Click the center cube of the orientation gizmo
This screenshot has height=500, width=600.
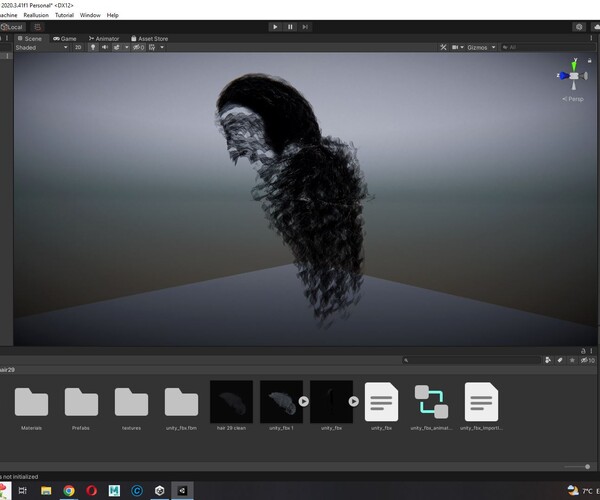pyautogui.click(x=574, y=76)
